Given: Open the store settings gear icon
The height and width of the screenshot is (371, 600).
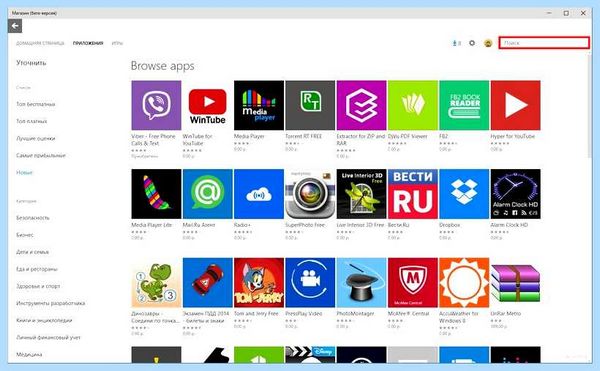Looking at the screenshot, I should (x=472, y=43).
